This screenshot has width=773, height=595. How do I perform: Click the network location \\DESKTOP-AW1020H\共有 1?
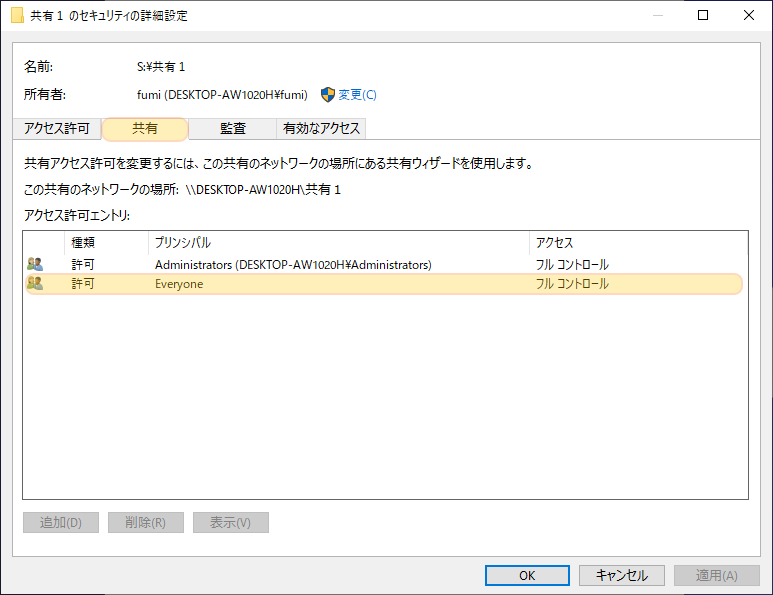pos(263,189)
